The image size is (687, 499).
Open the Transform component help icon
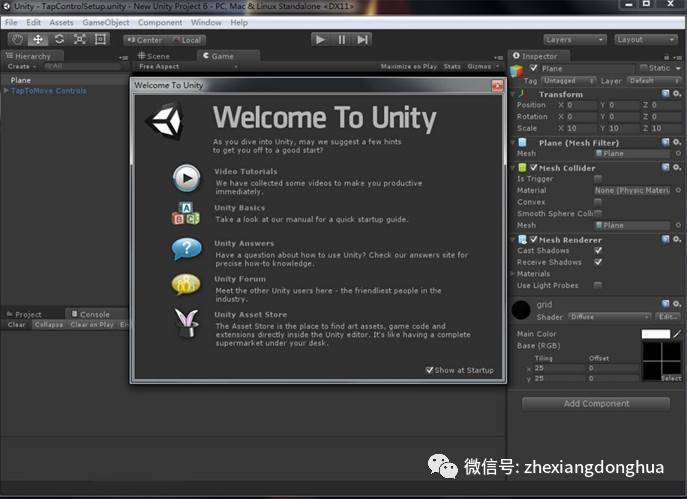tap(666, 93)
